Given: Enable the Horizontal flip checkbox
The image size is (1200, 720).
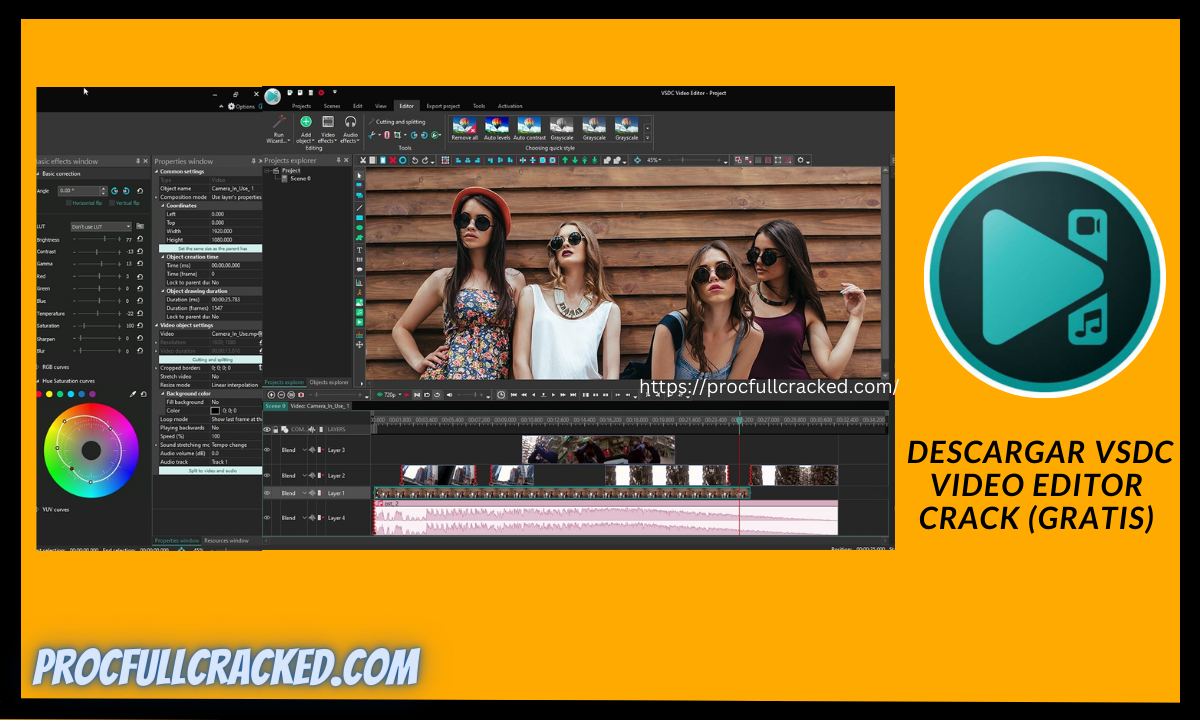Looking at the screenshot, I should point(70,203).
